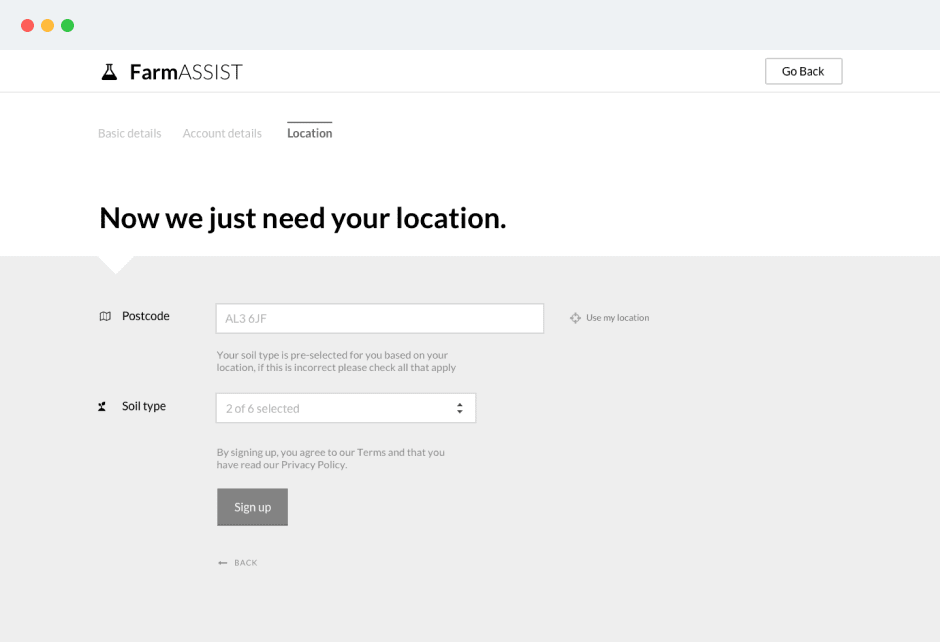Click the FarmASSIST wordmark in the header
940x642 pixels.
[185, 71]
